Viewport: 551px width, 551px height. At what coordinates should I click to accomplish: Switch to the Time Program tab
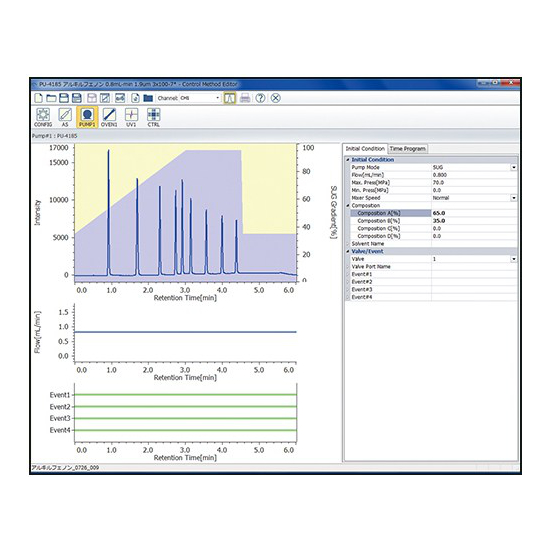tap(408, 149)
